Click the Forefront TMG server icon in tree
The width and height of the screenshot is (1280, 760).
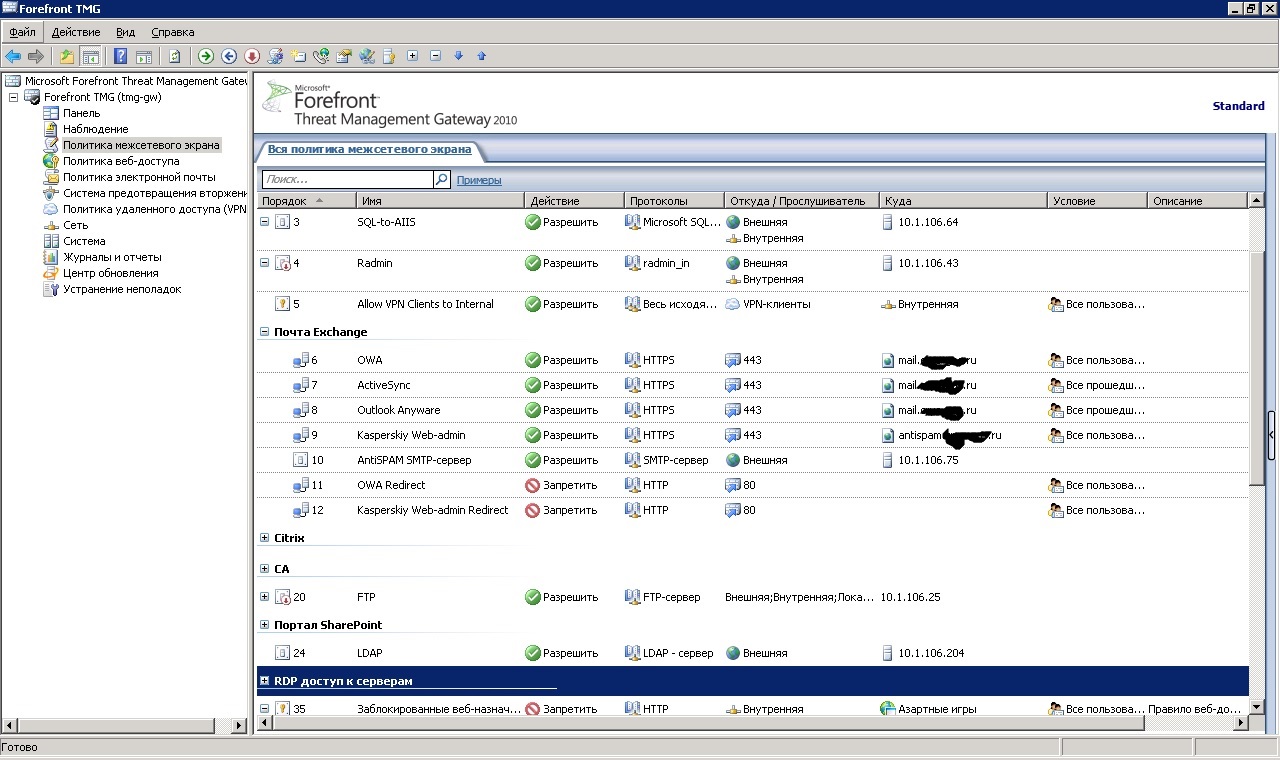(32, 97)
